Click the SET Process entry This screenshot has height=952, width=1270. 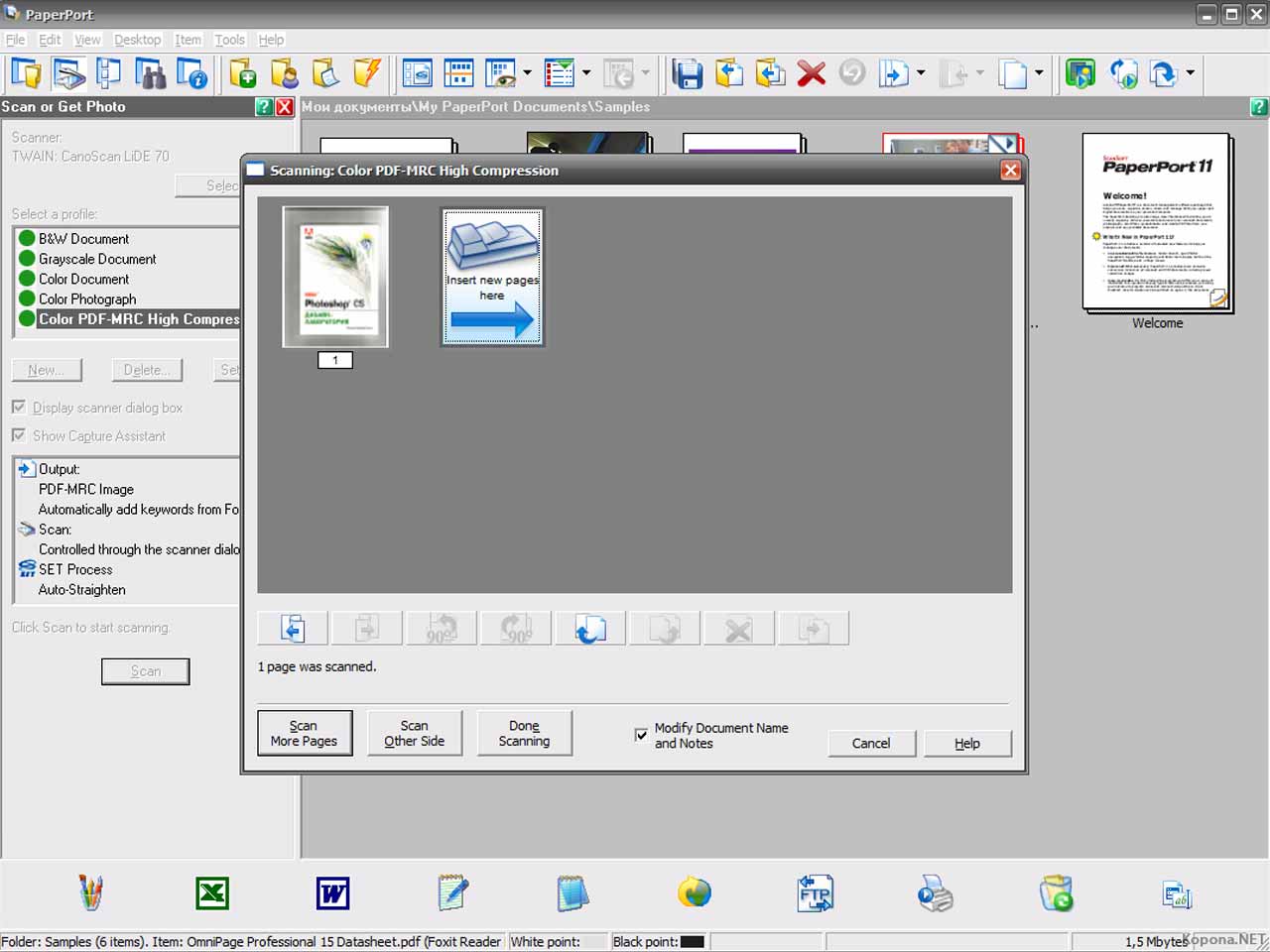click(75, 569)
